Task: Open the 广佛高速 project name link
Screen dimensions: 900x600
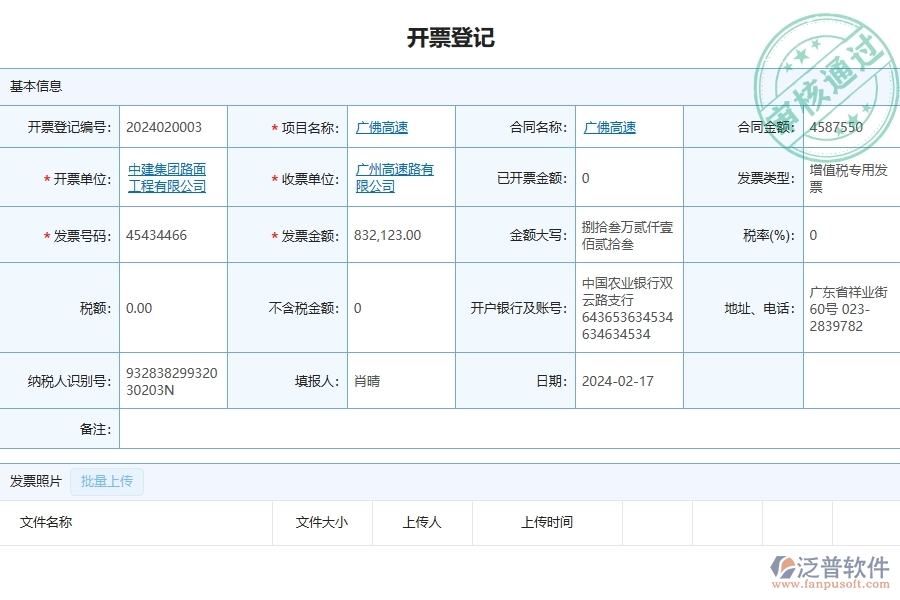Action: click(380, 126)
